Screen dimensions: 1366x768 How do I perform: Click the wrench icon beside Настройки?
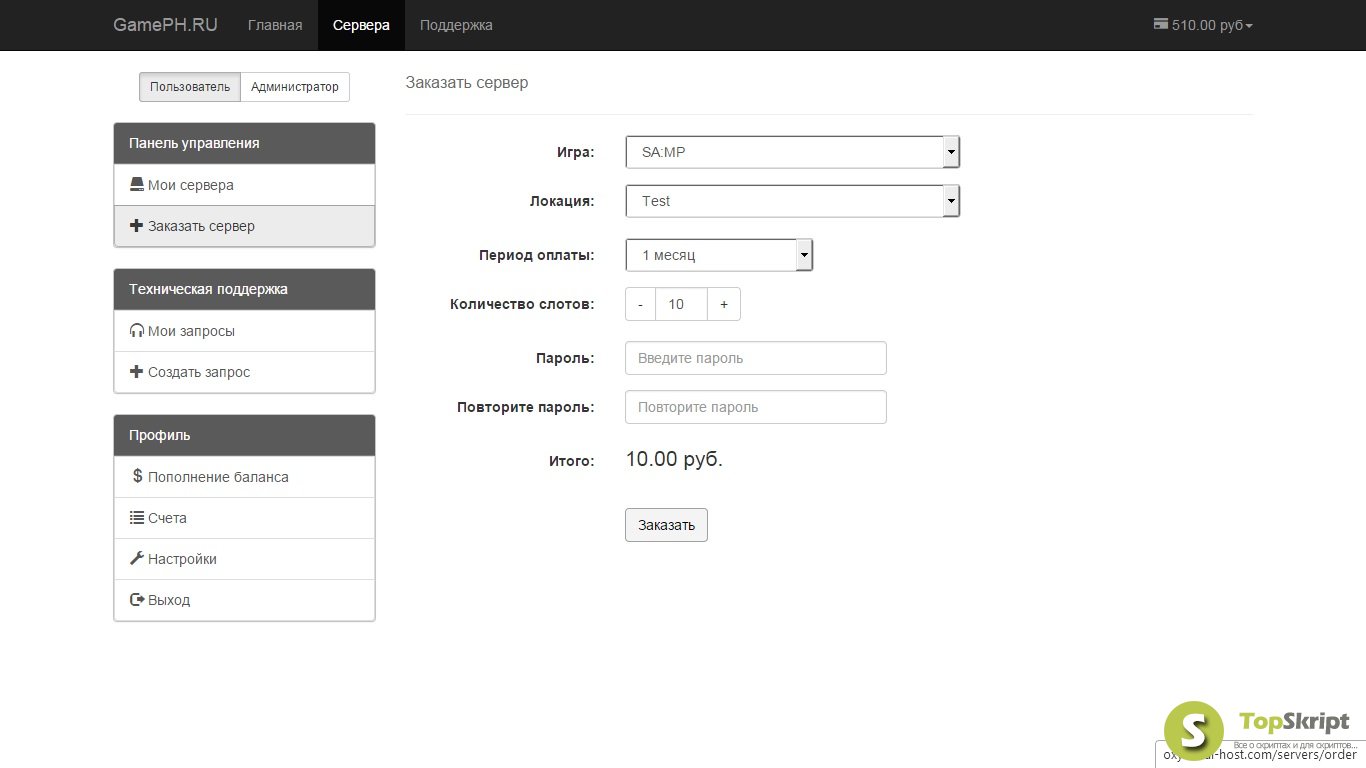point(137,559)
